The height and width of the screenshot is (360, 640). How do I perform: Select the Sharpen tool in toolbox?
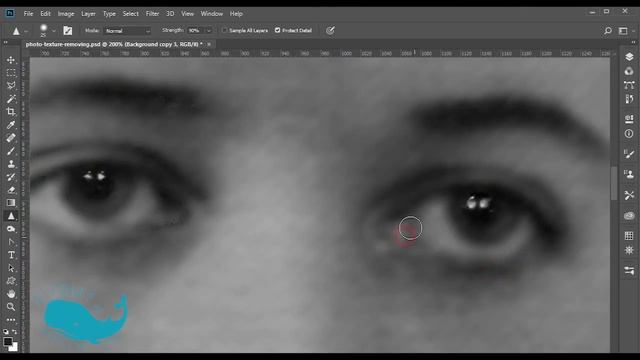(11, 216)
